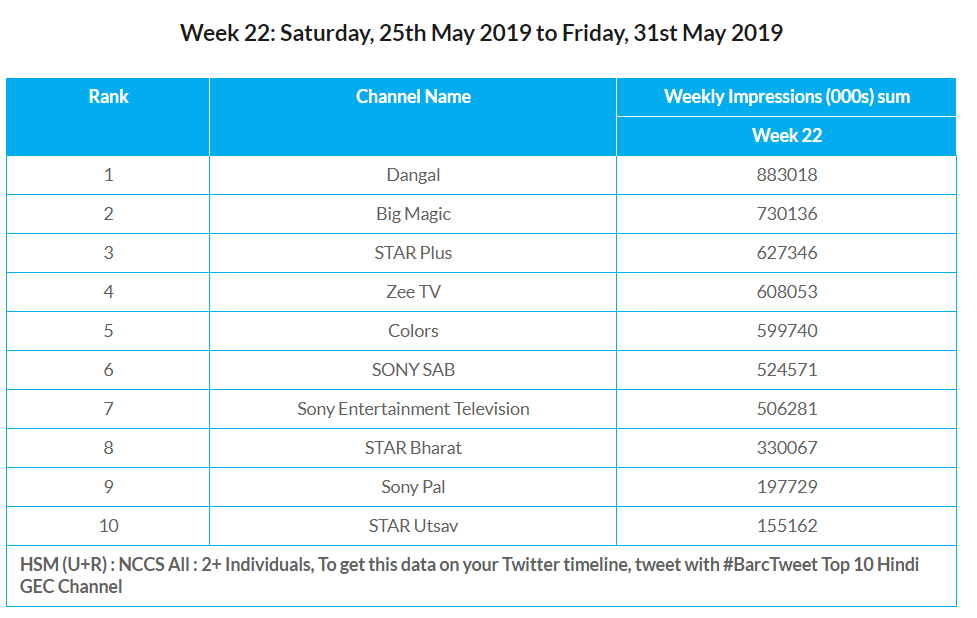The height and width of the screenshot is (618, 977).
Task: Click rank number 10 cell
Action: (108, 526)
